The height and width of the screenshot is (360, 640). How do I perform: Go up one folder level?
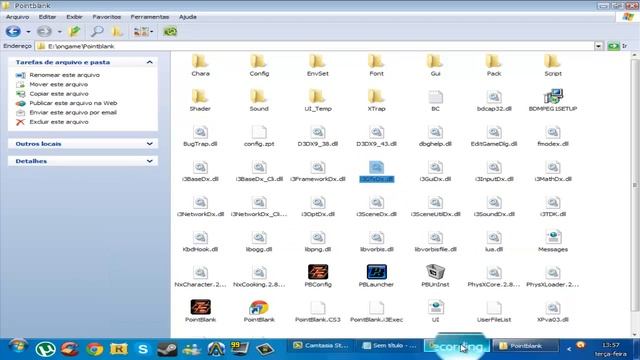(x=75, y=31)
